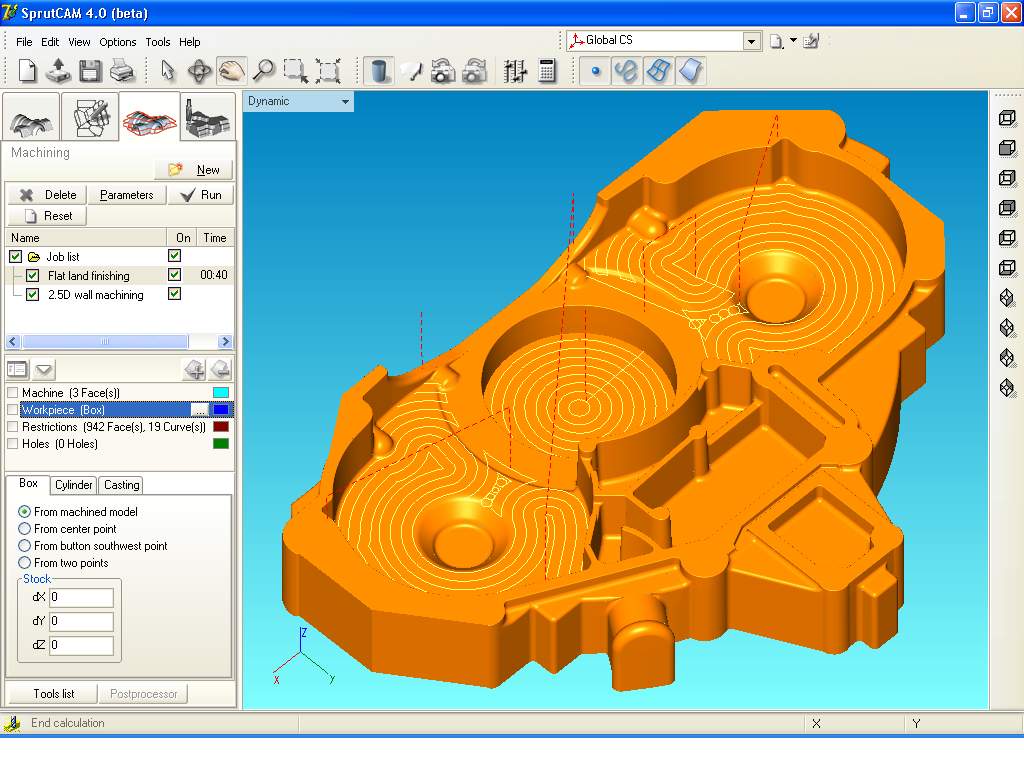Screen dimensions: 1024x768
Task: Select the pan hand tool
Action: coord(232,70)
